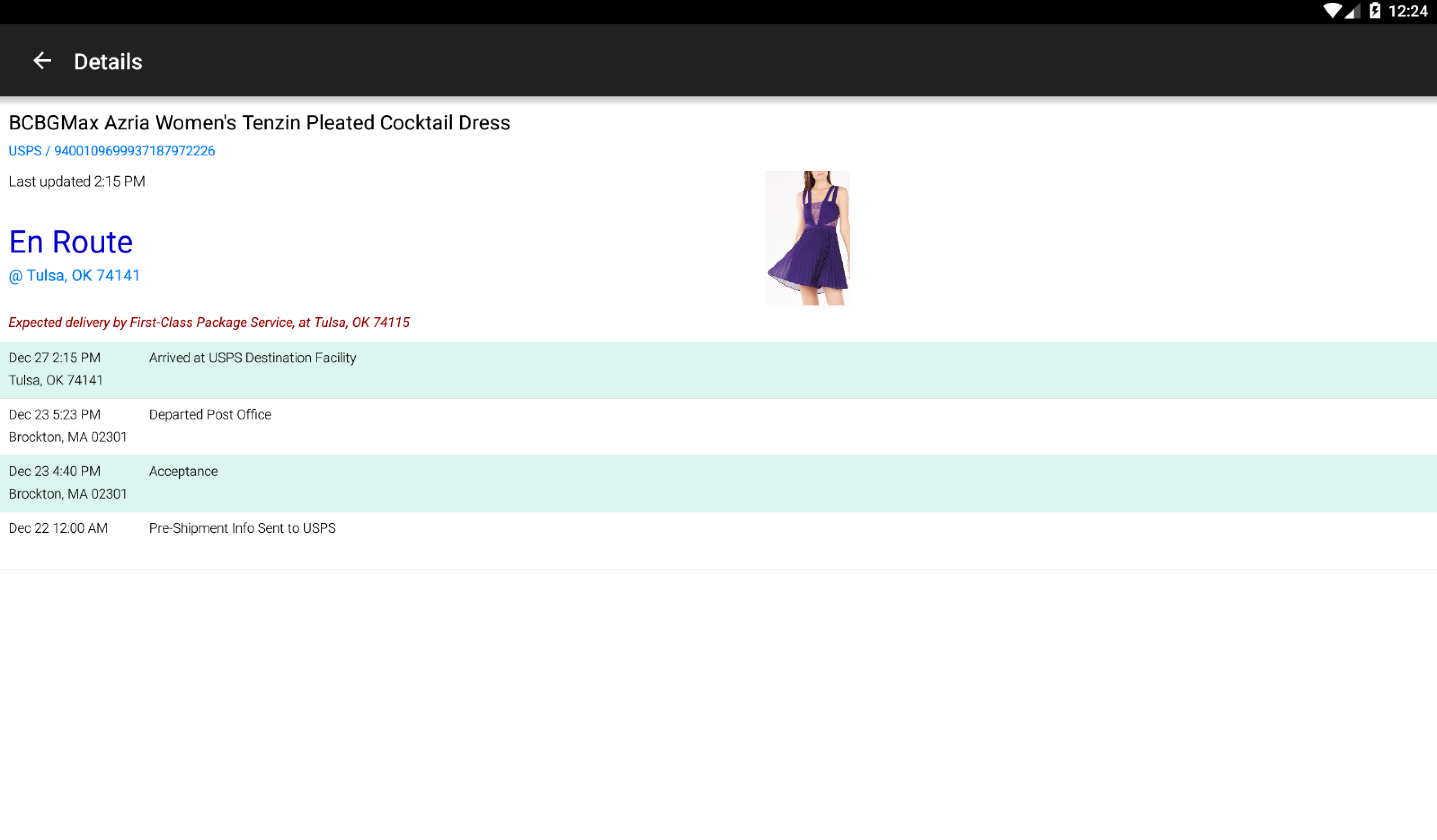Tap the 'Details' screen title
Image resolution: width=1437 pixels, height=840 pixels.
click(x=108, y=62)
